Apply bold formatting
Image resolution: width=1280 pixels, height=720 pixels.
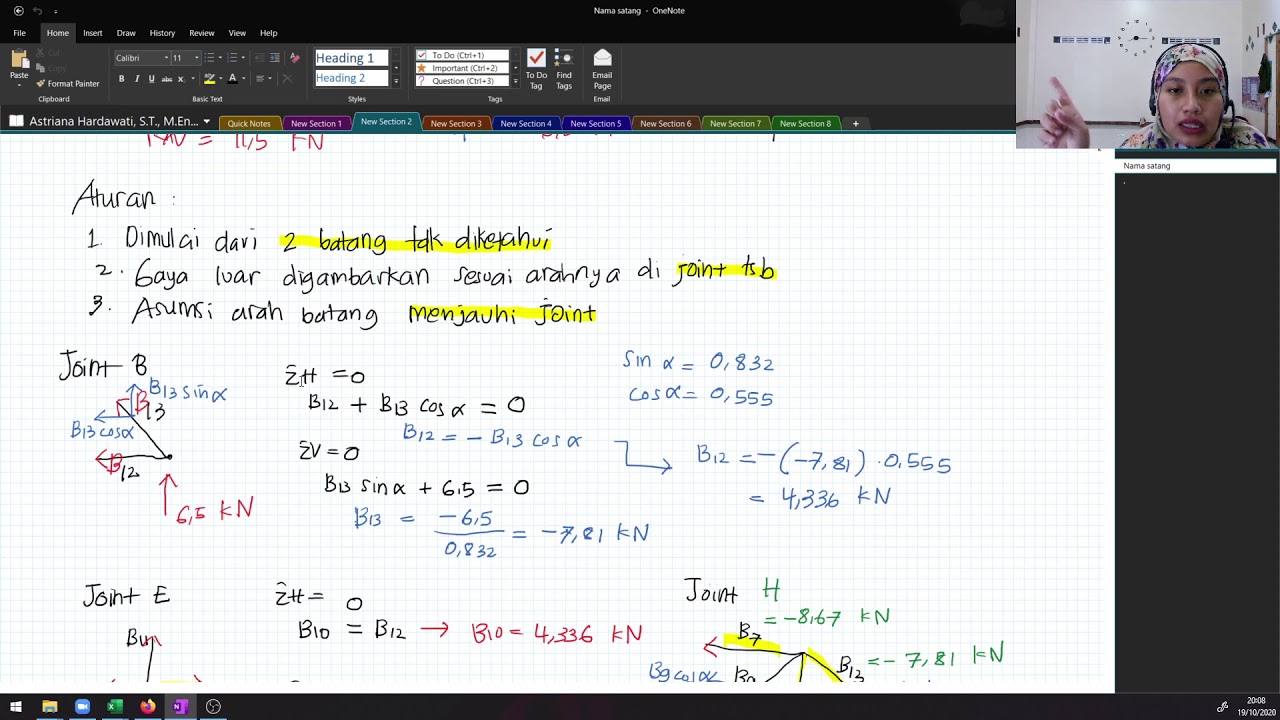121,79
